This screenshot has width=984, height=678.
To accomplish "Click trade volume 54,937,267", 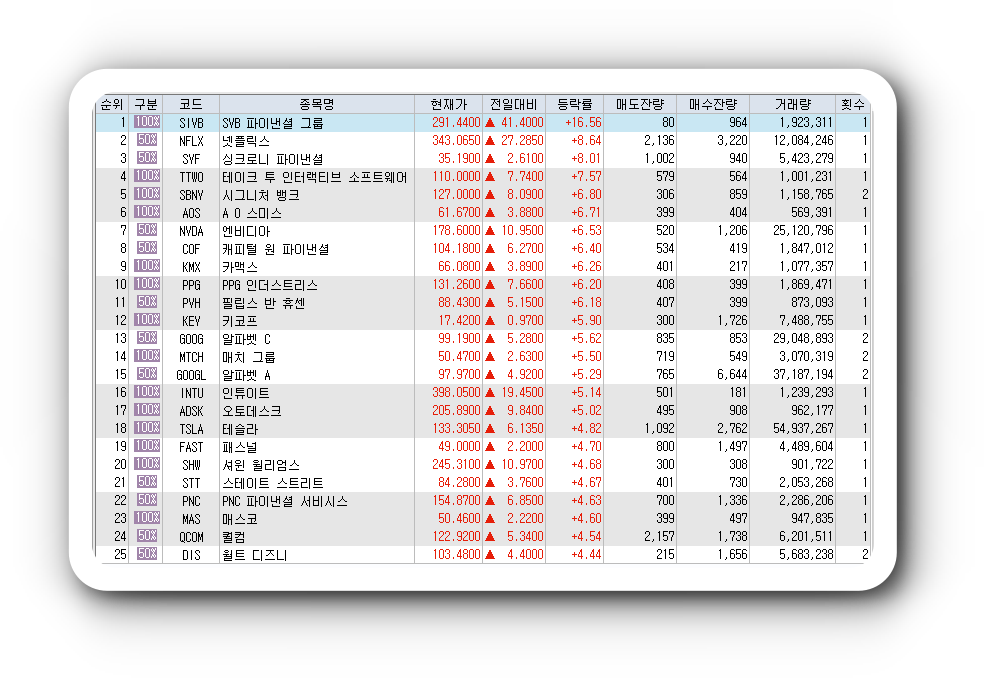I will point(803,428).
